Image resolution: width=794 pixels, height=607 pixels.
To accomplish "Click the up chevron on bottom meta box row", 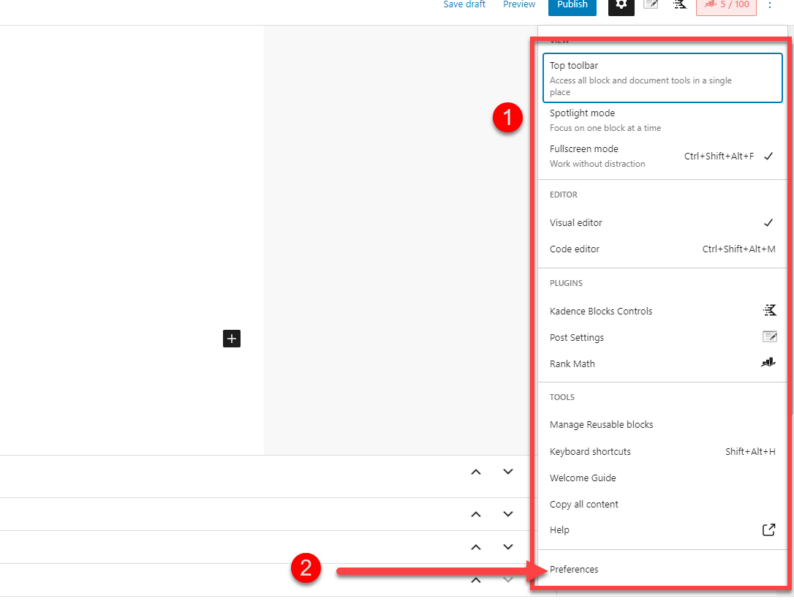I will (476, 580).
